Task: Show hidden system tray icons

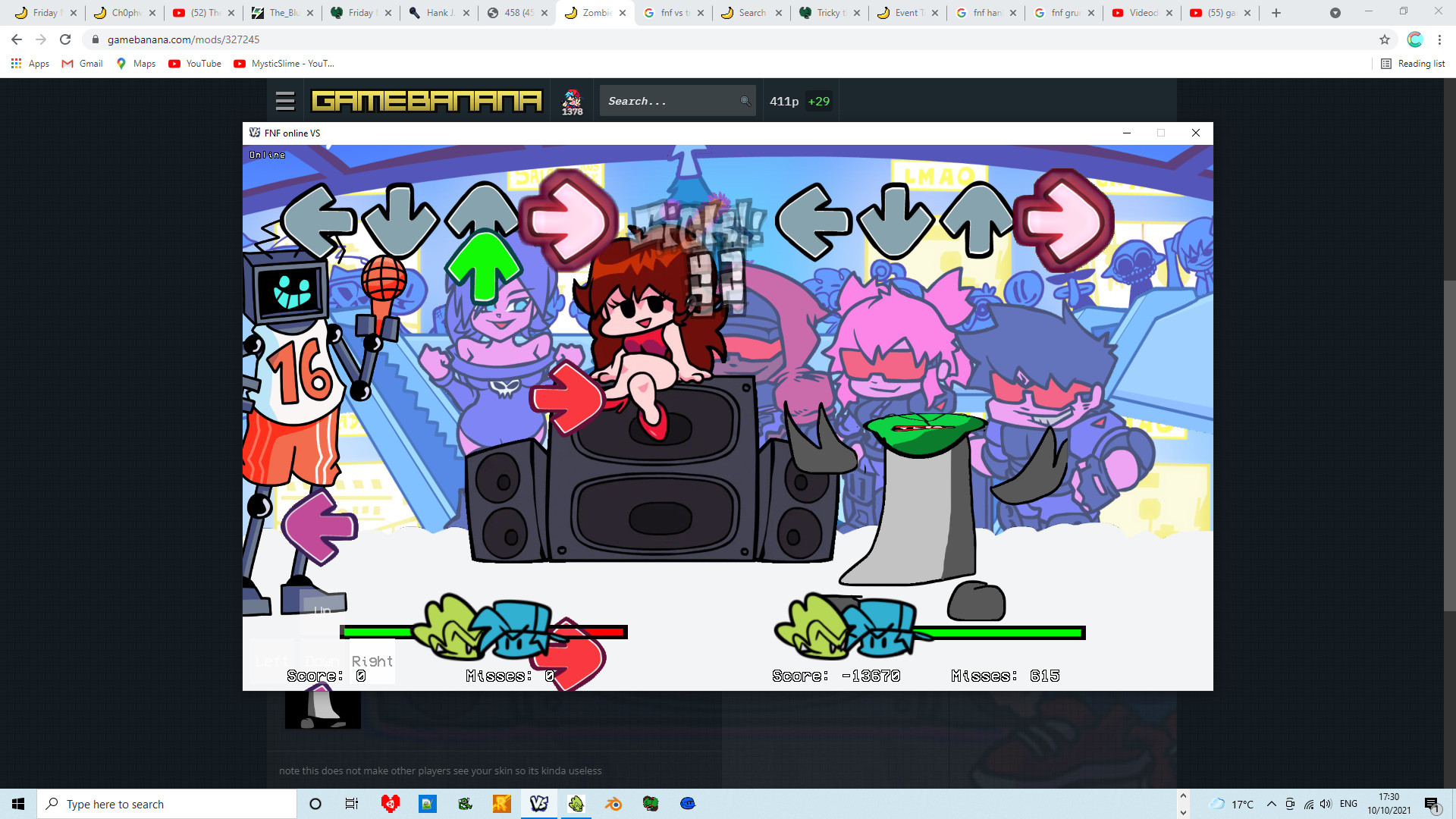Action: coord(1272,804)
